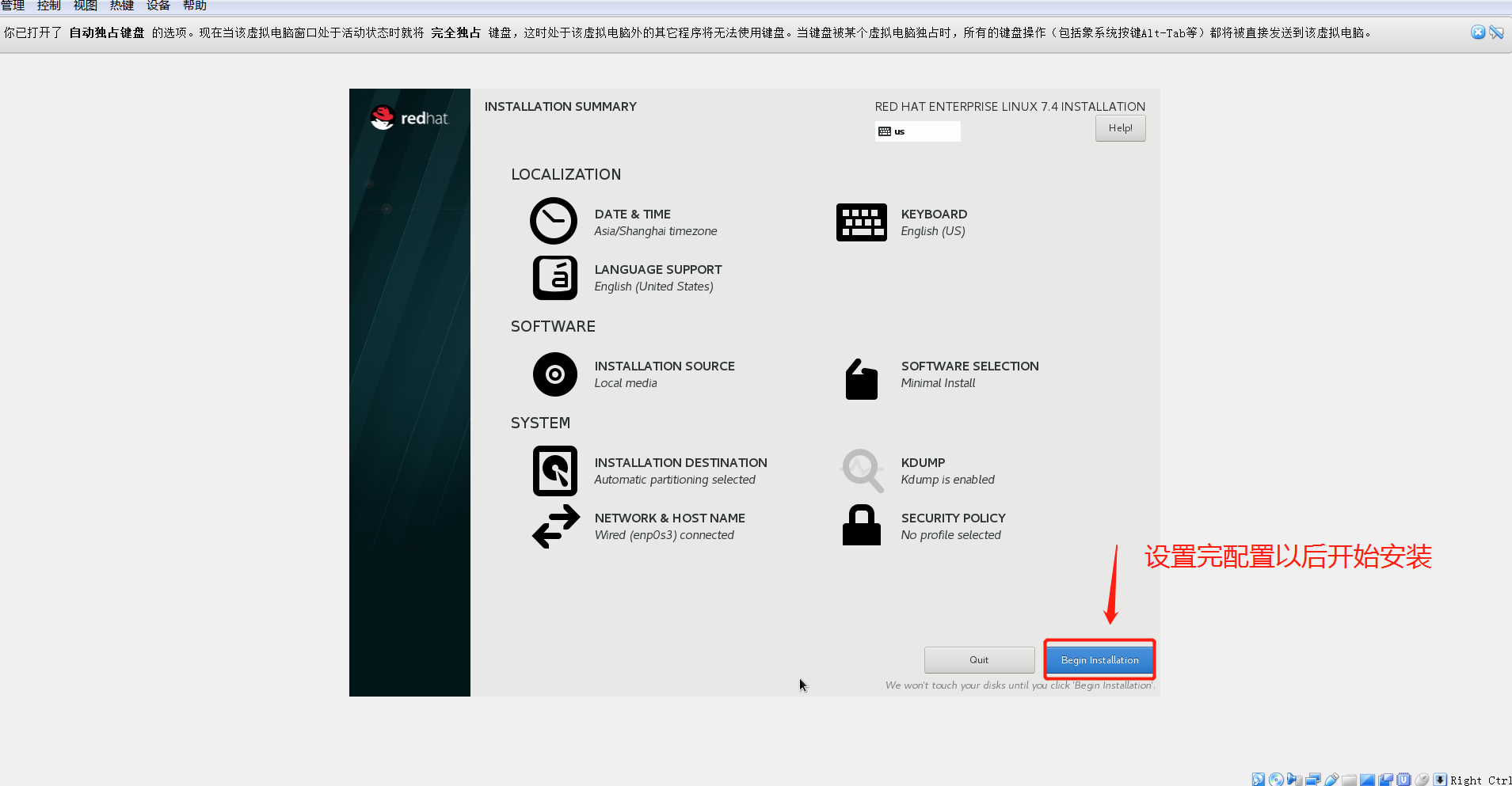
Task: Open the Installation Destination disk icon
Action: (x=555, y=471)
